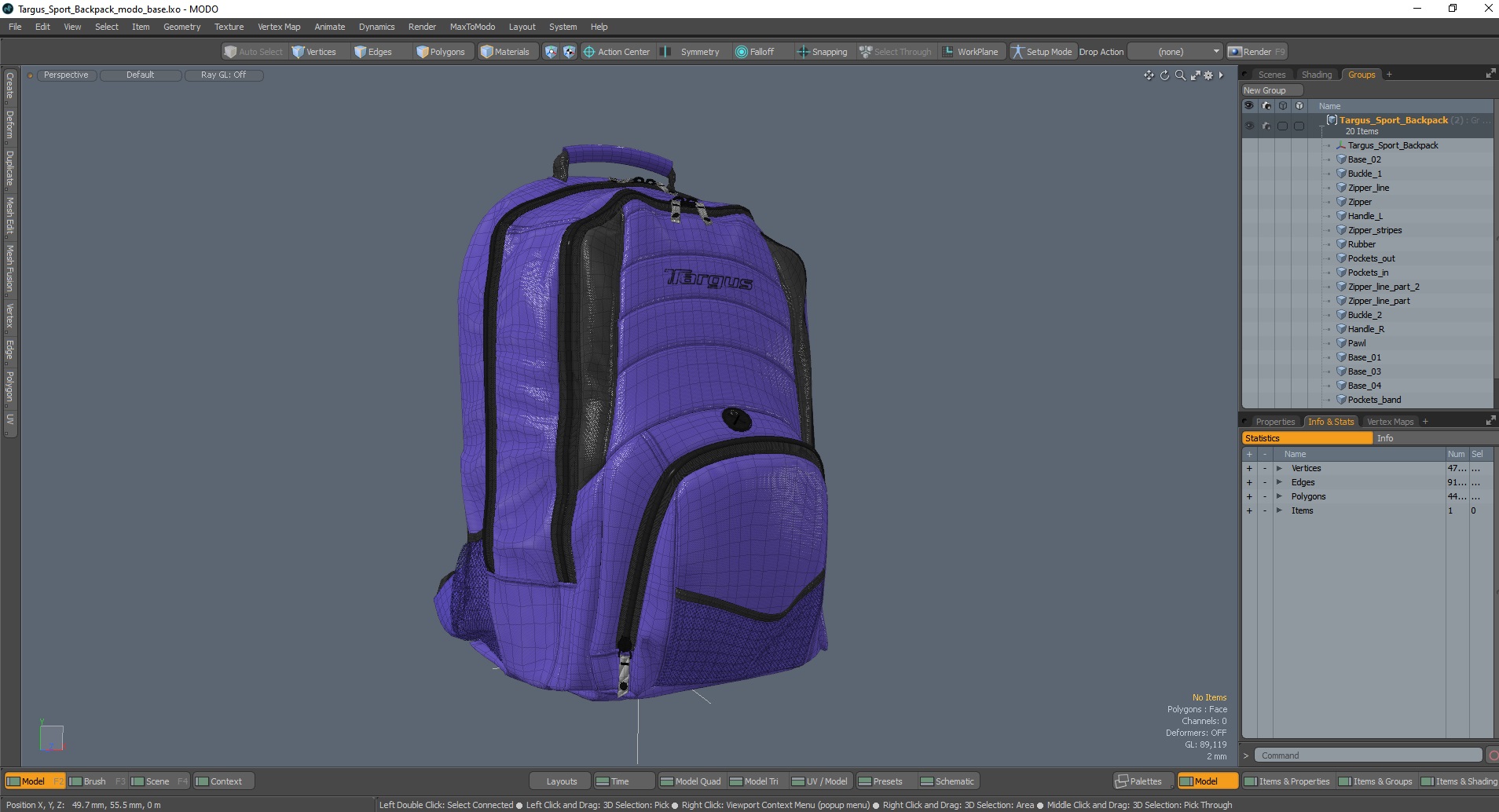The image size is (1499, 812).
Task: Click the viewport rotate icon
Action: [1164, 75]
